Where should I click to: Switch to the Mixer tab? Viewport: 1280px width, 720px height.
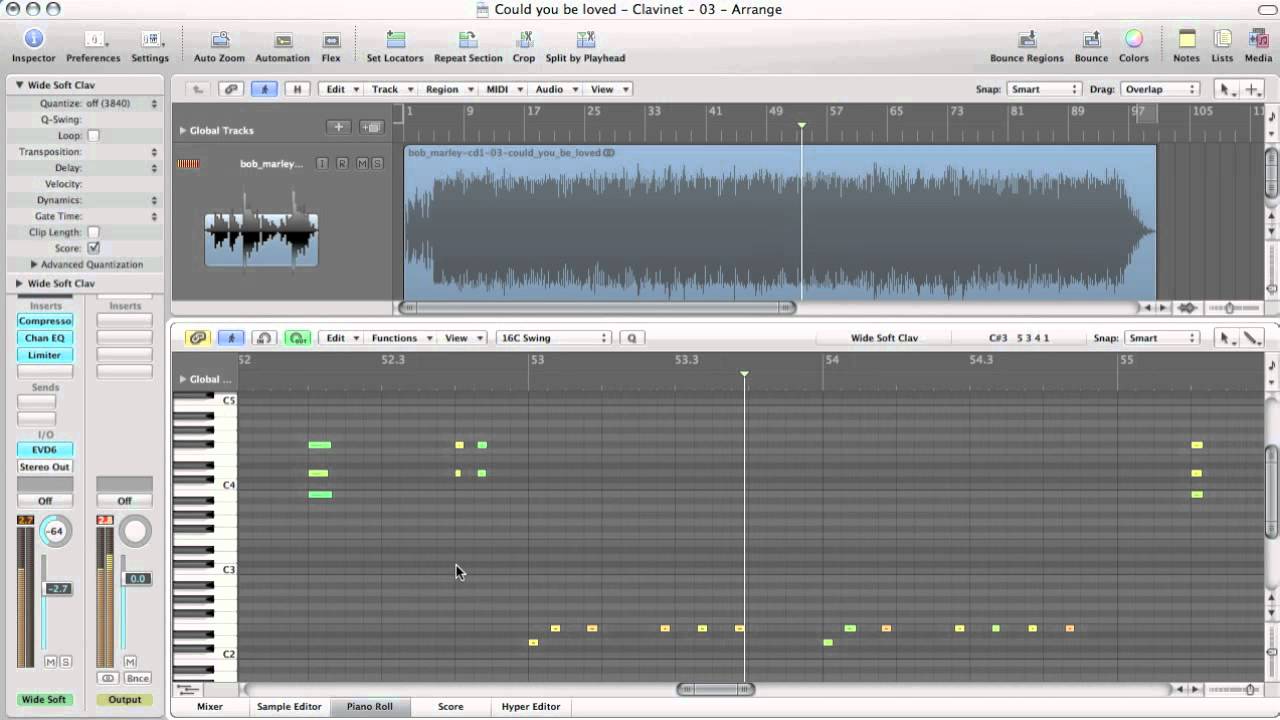(x=210, y=706)
